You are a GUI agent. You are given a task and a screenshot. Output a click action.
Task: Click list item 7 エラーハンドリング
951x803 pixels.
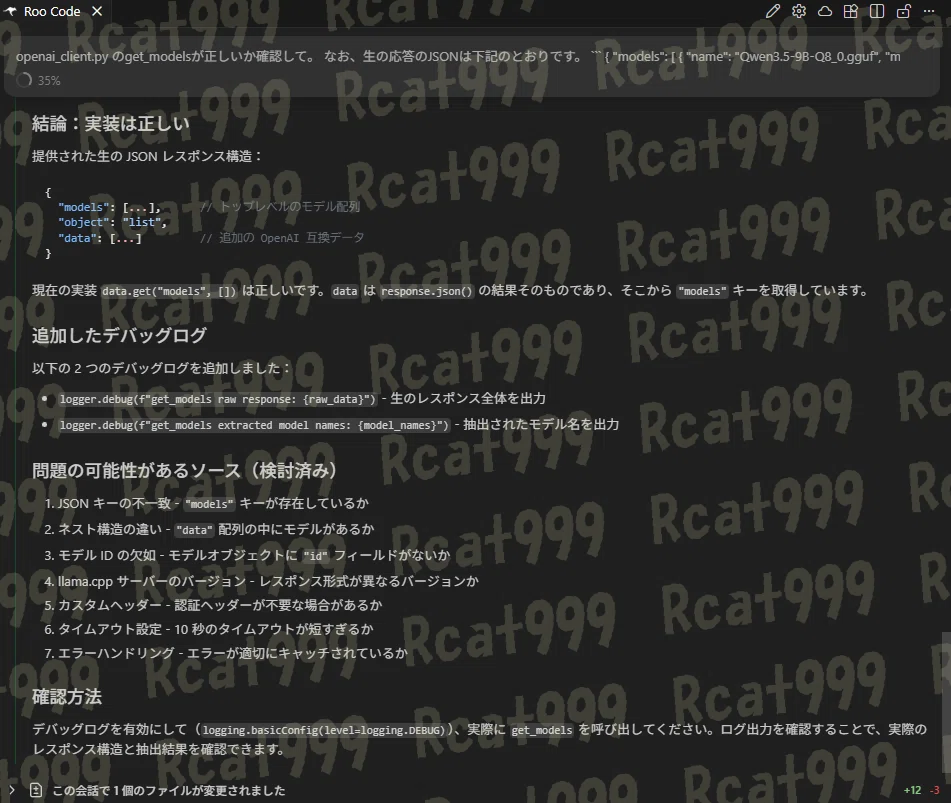[226, 653]
